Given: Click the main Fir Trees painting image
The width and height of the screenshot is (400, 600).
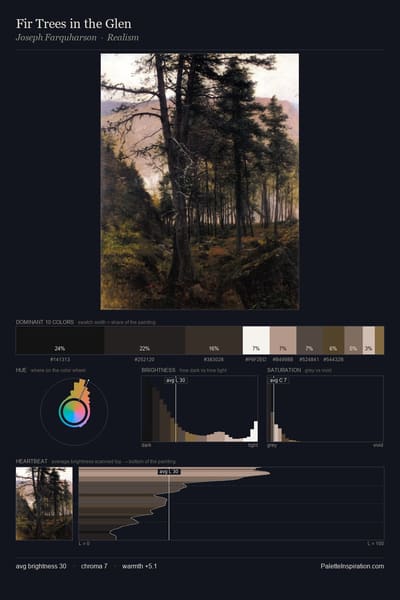Looking at the screenshot, I should pyautogui.click(x=200, y=181).
